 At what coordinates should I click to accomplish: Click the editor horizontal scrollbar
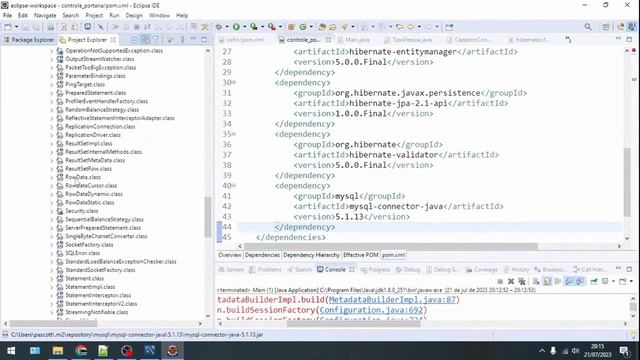pos(391,246)
